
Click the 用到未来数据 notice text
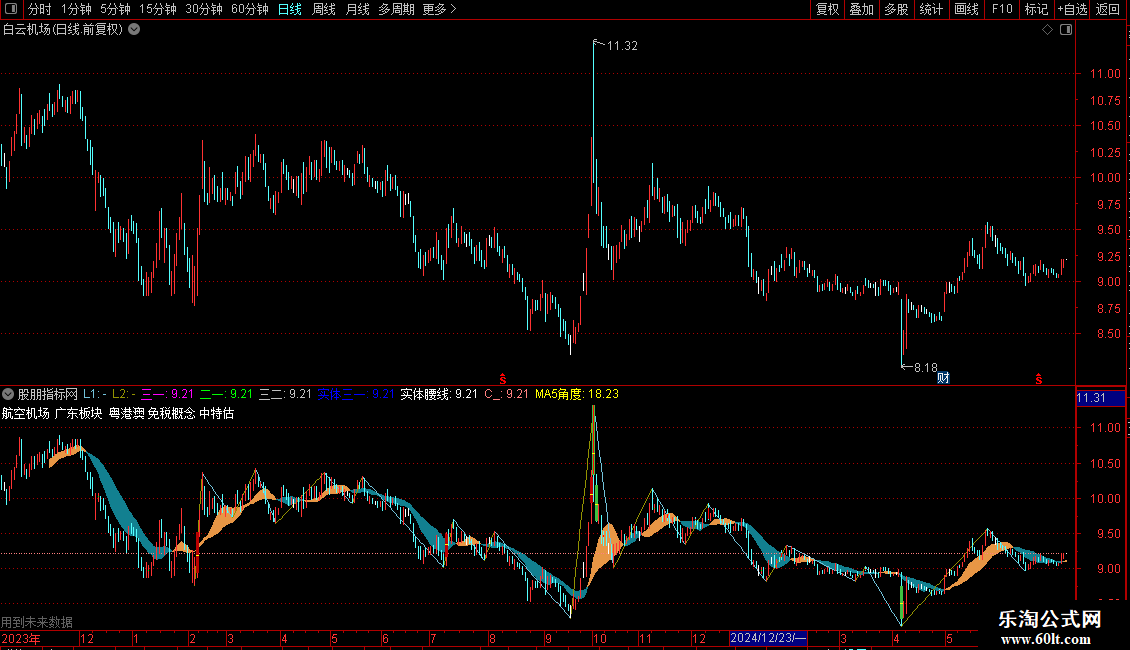coord(37,622)
